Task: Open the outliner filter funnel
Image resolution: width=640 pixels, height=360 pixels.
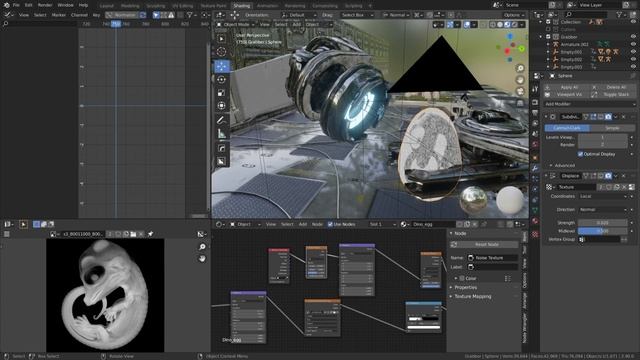Action: [x=619, y=15]
